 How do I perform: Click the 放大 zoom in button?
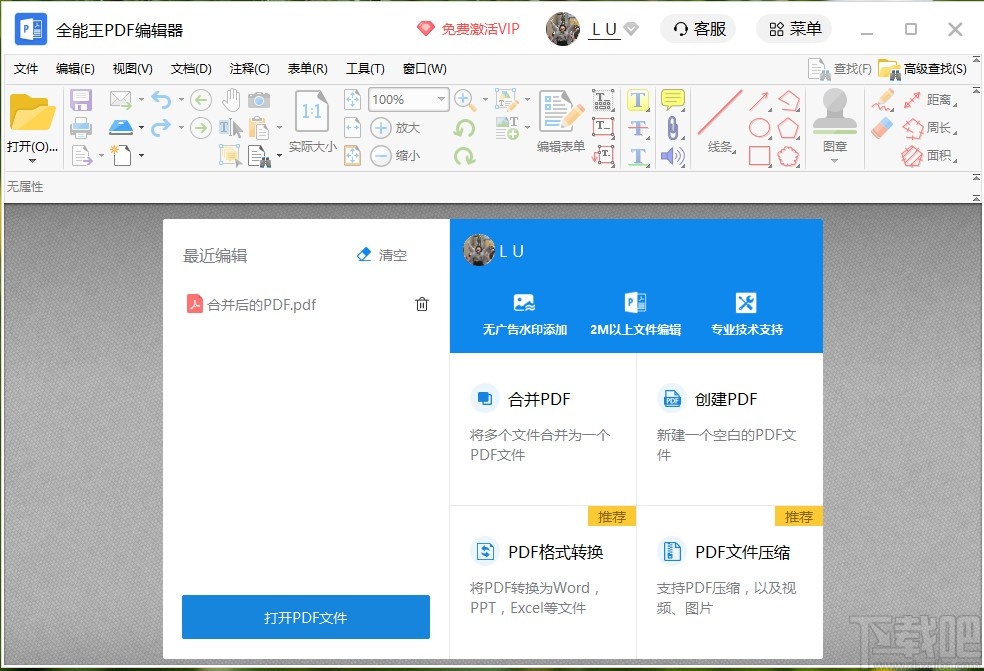point(396,128)
